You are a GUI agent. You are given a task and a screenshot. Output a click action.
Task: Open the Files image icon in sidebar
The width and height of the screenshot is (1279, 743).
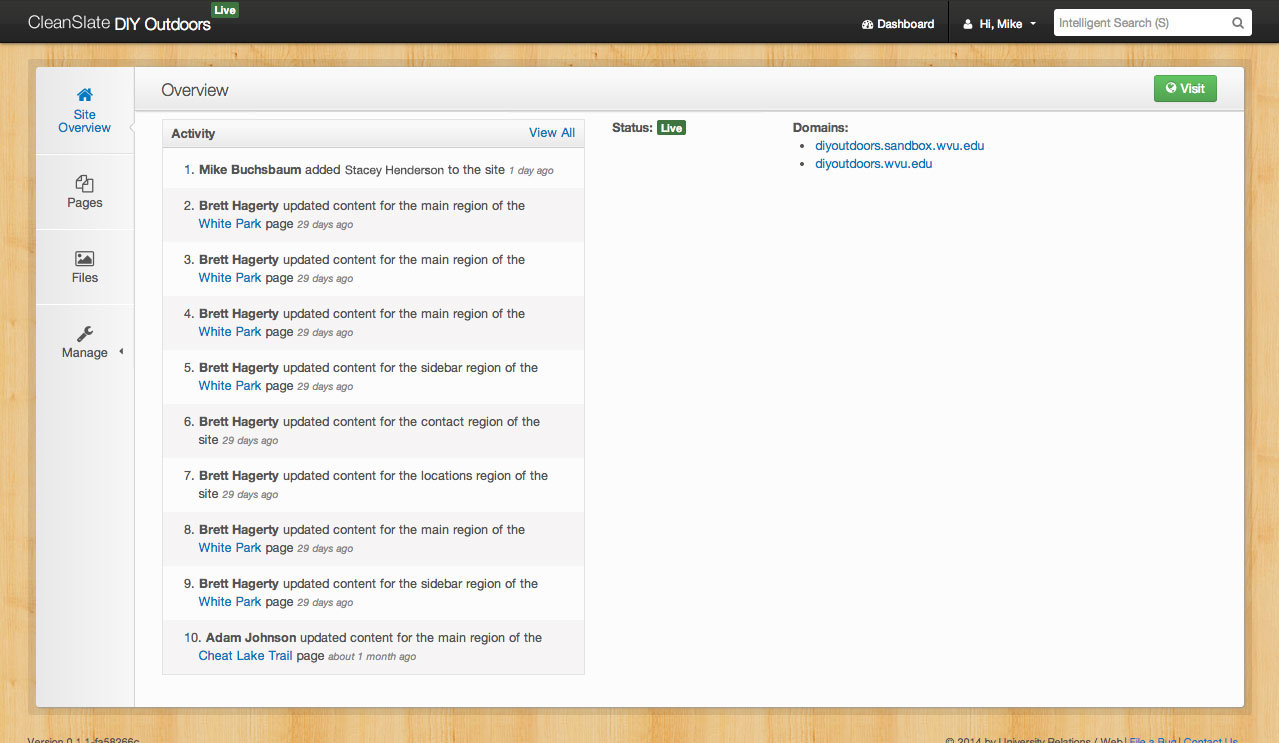[x=85, y=258]
